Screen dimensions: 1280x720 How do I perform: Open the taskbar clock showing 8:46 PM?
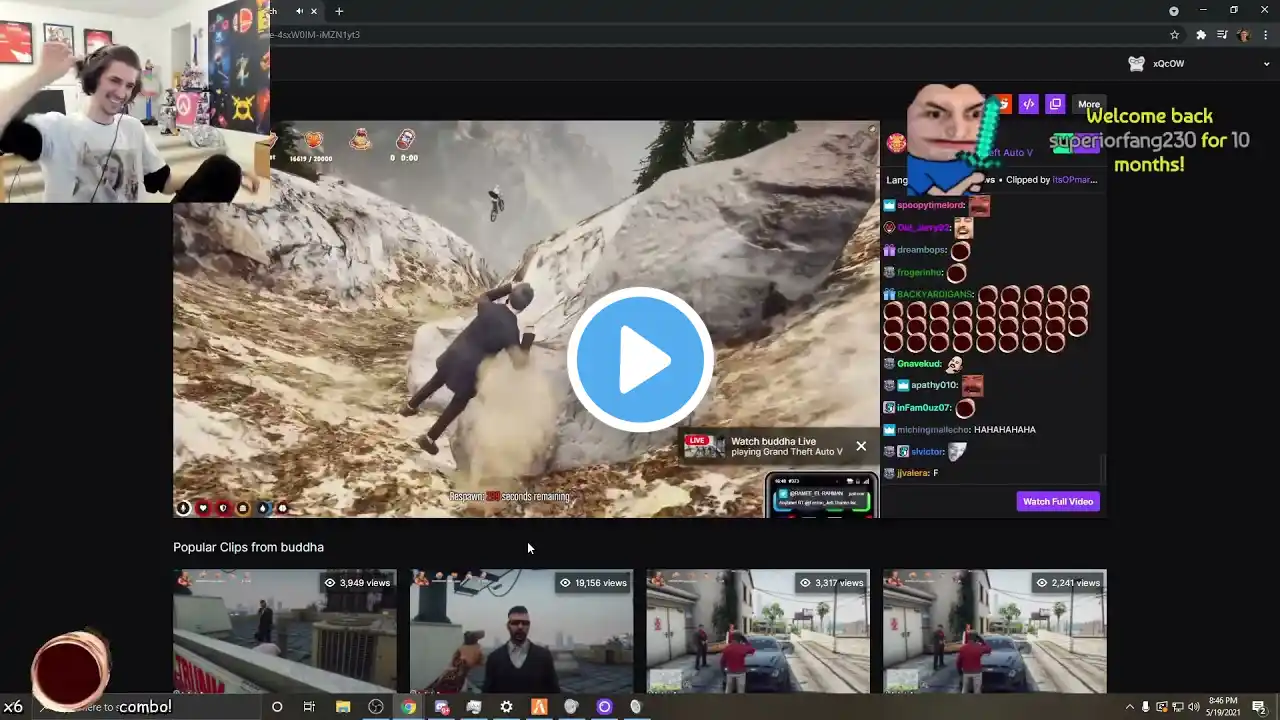pyautogui.click(x=1222, y=707)
